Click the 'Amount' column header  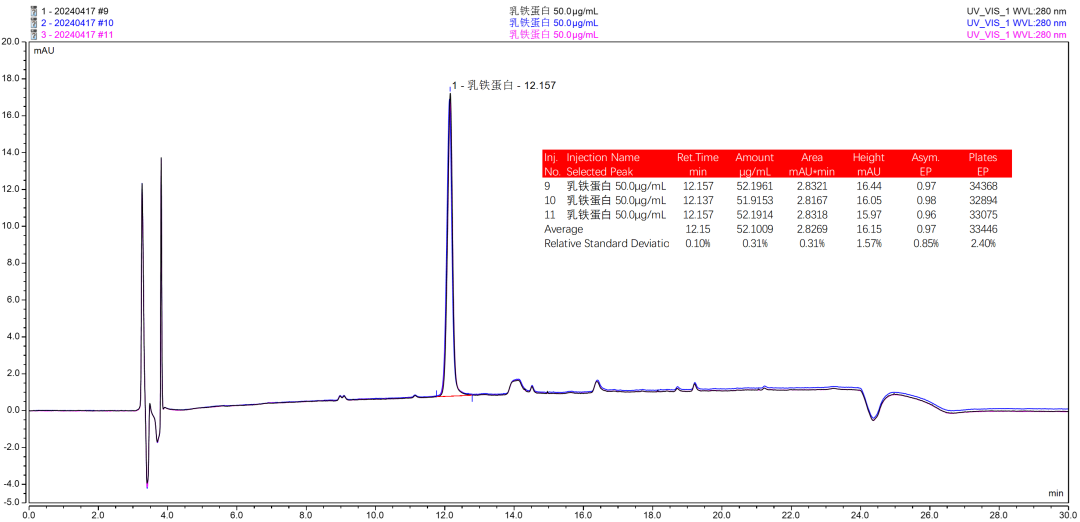click(754, 157)
